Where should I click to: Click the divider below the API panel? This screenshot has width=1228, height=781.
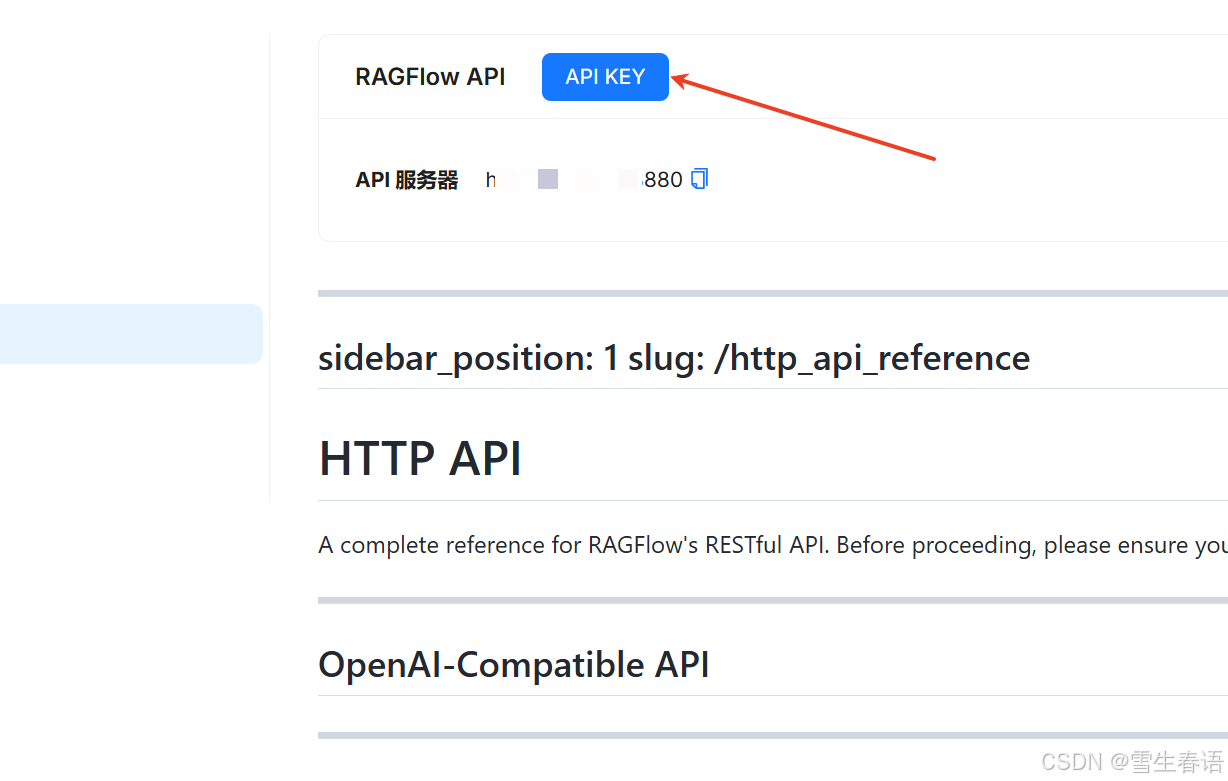pos(700,292)
